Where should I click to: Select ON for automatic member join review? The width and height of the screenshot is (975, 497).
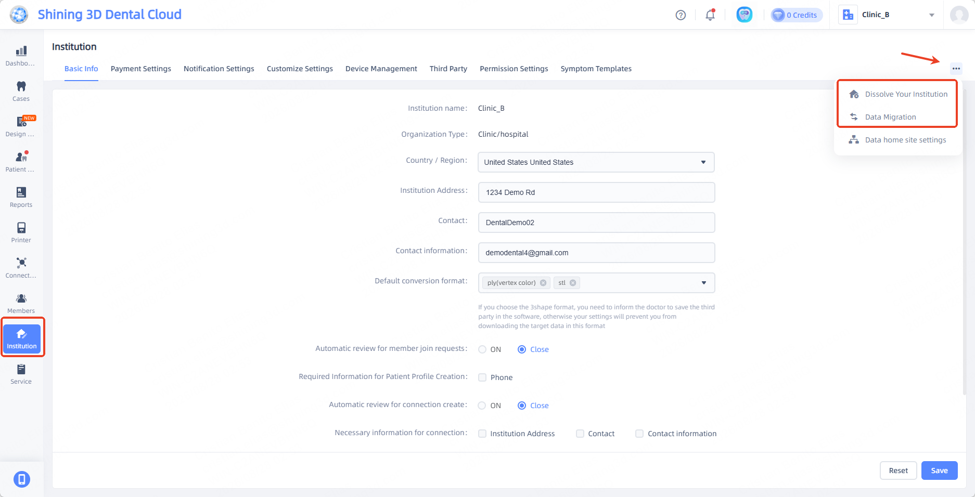click(483, 350)
